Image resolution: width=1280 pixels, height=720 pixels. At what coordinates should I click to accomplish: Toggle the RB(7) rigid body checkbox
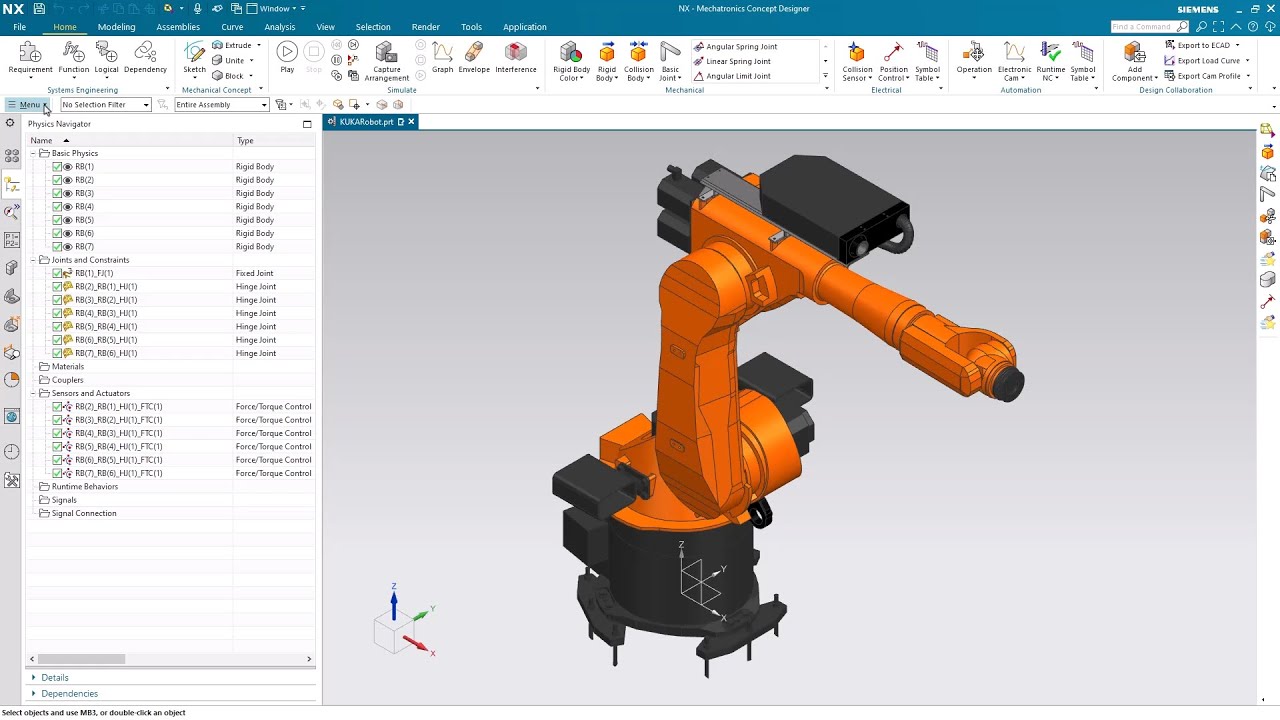(x=57, y=247)
